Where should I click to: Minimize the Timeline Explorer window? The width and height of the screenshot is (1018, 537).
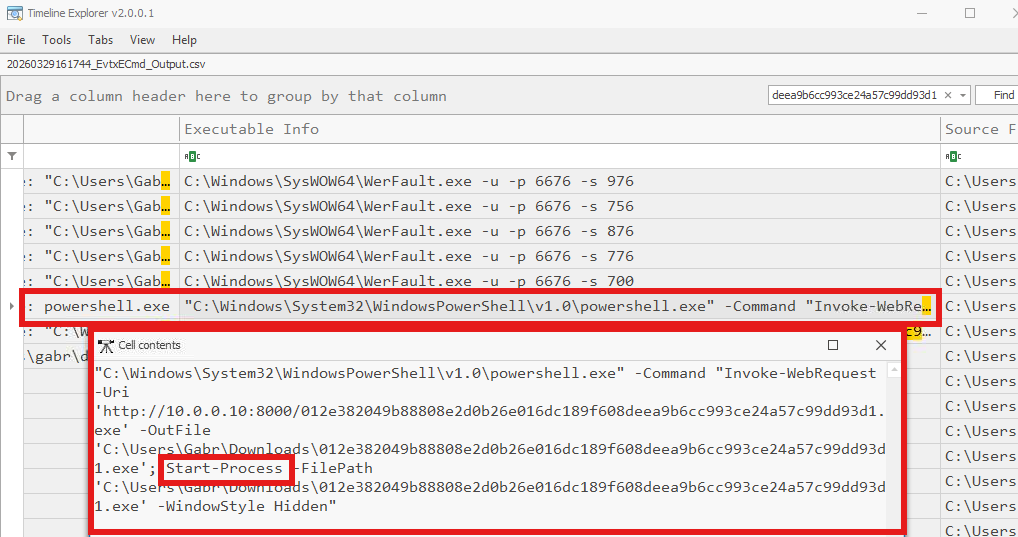pos(923,13)
